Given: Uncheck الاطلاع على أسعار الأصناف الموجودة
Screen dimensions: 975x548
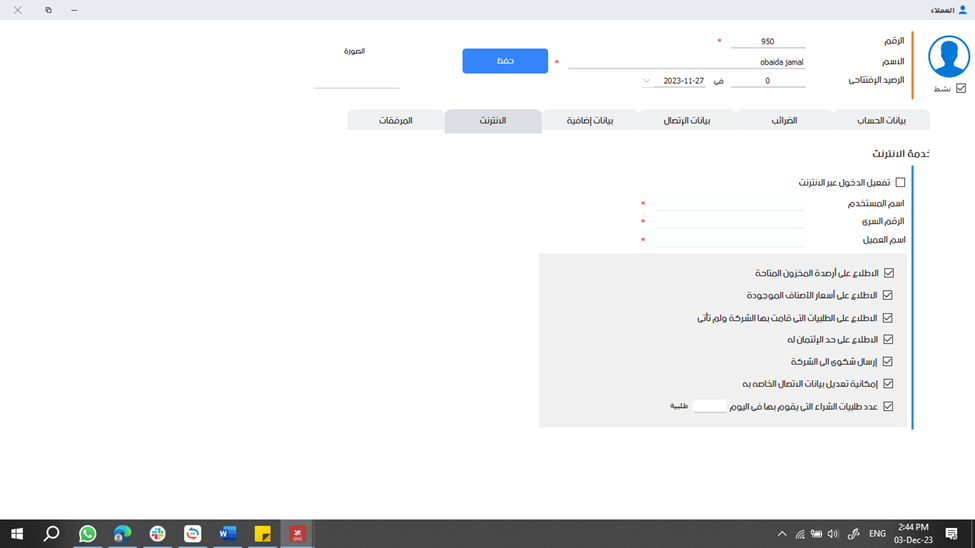Looking at the screenshot, I should coord(888,295).
